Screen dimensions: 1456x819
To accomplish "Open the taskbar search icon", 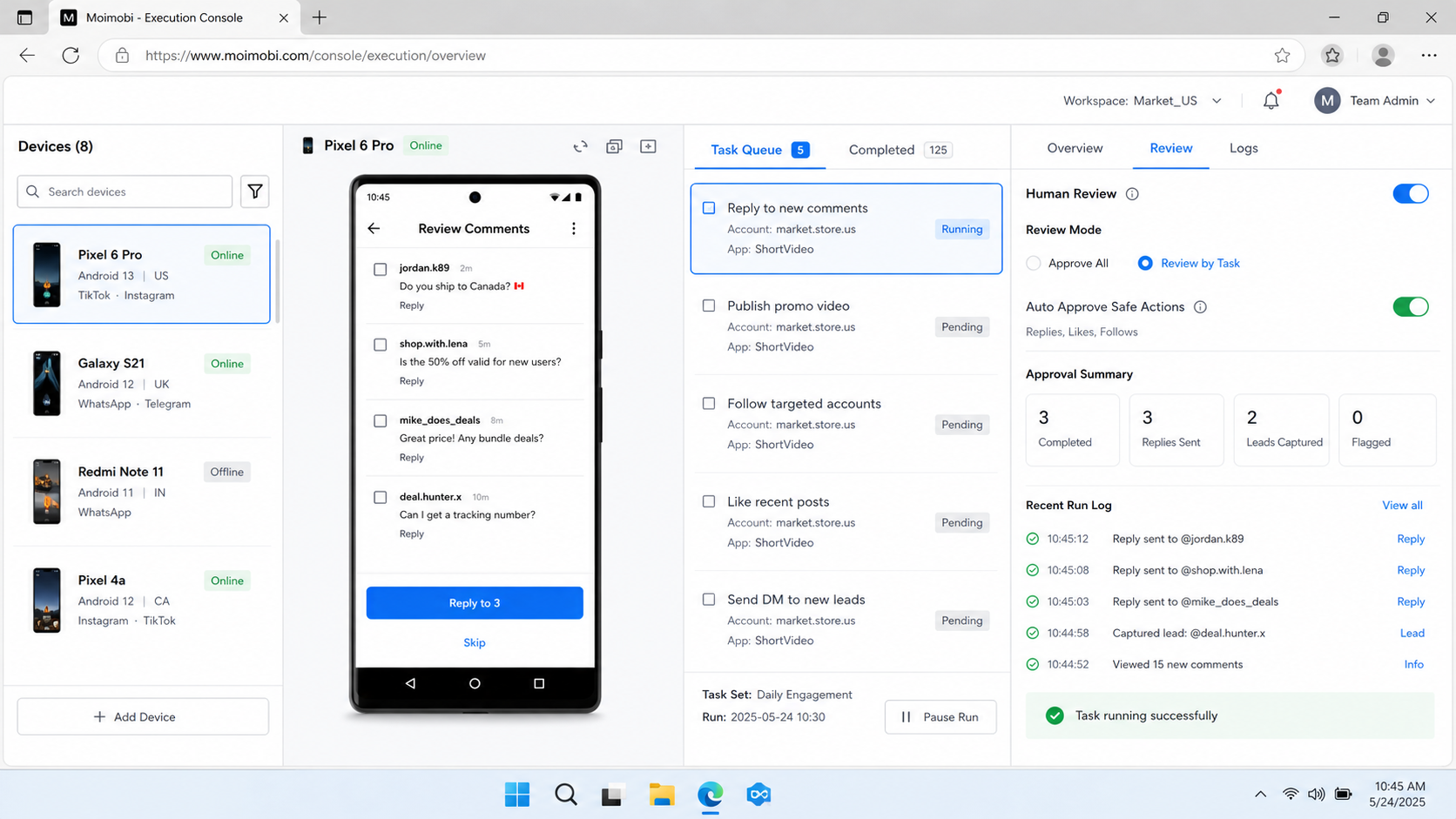I will (x=566, y=794).
